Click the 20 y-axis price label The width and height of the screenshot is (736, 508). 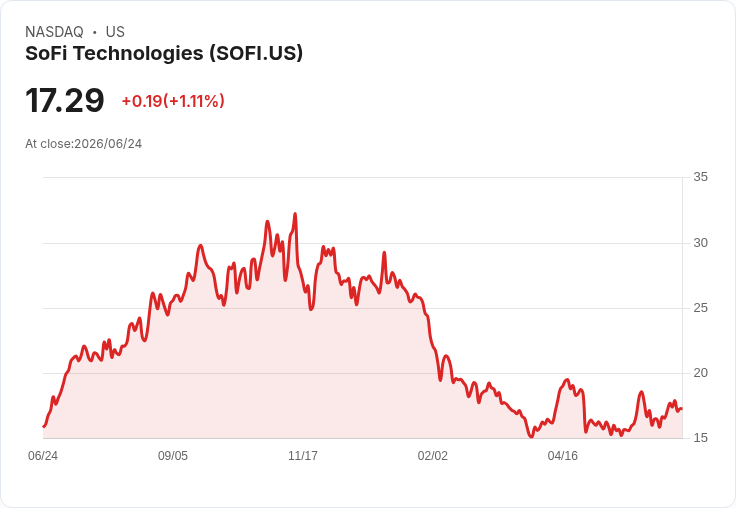point(700,373)
